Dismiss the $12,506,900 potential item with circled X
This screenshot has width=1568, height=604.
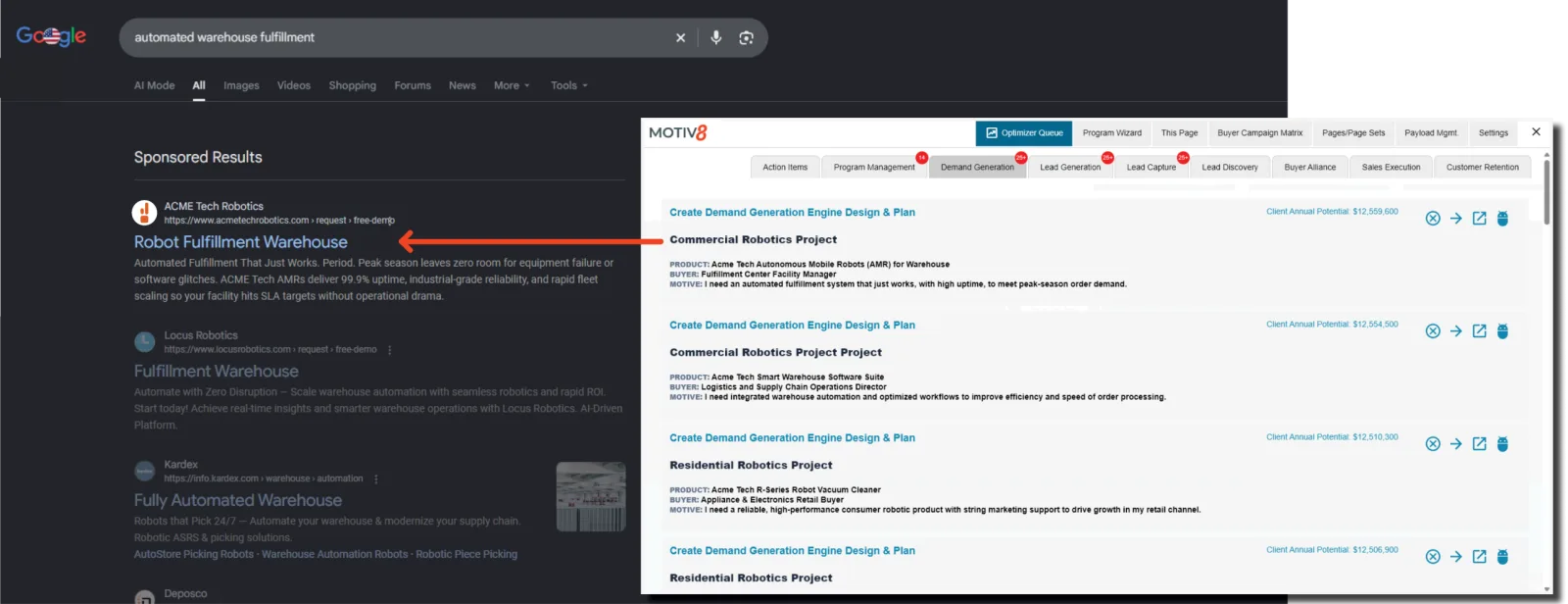tap(1433, 557)
